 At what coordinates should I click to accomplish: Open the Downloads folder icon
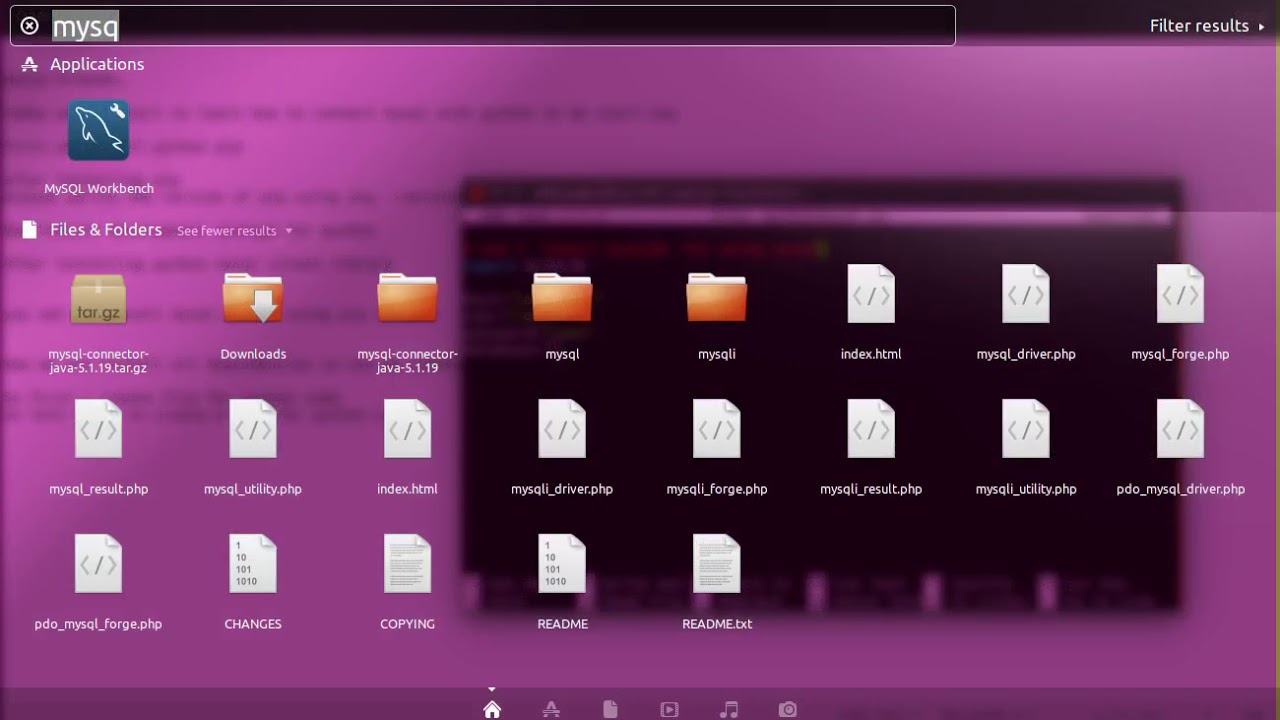coord(253,297)
